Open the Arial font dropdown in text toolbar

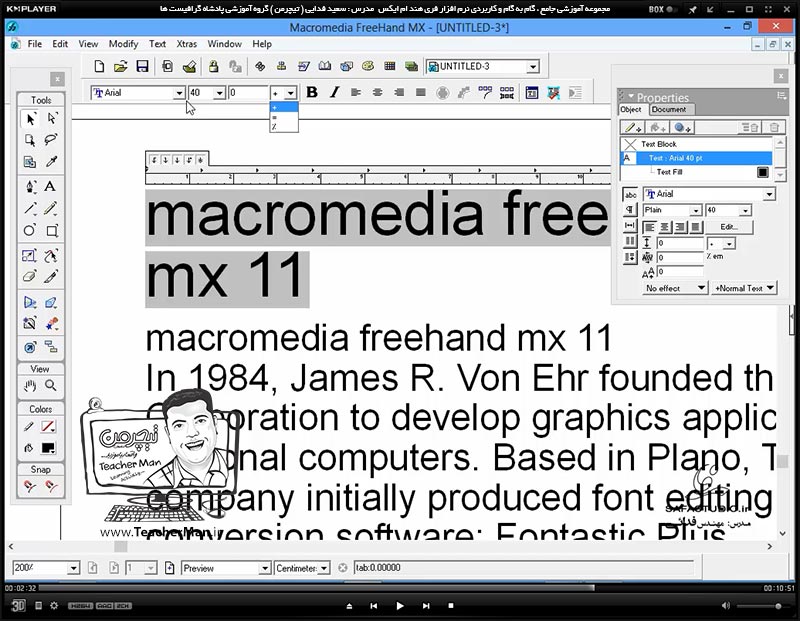(179, 93)
